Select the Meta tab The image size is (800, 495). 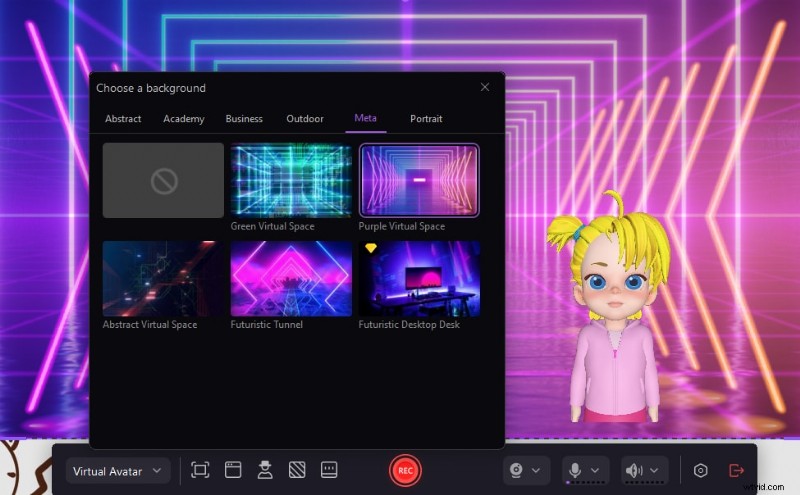tap(365, 118)
